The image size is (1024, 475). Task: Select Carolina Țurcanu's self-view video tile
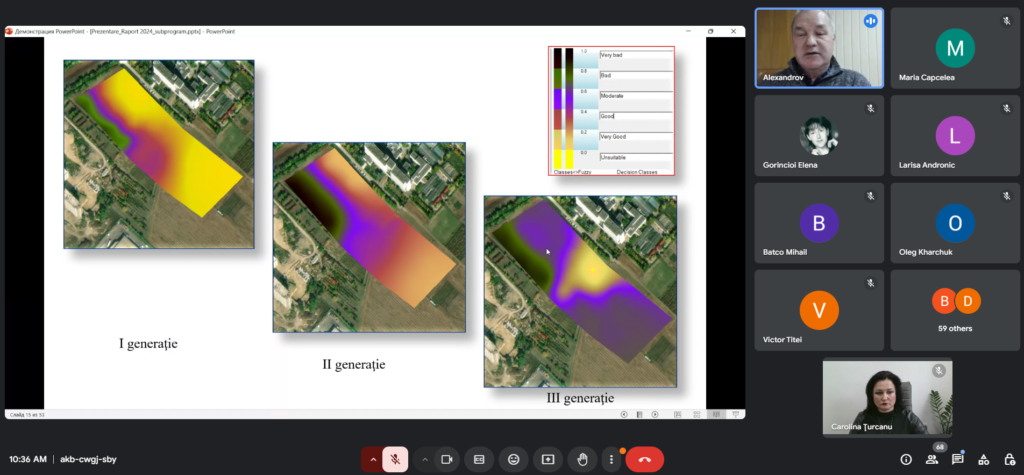(886, 398)
